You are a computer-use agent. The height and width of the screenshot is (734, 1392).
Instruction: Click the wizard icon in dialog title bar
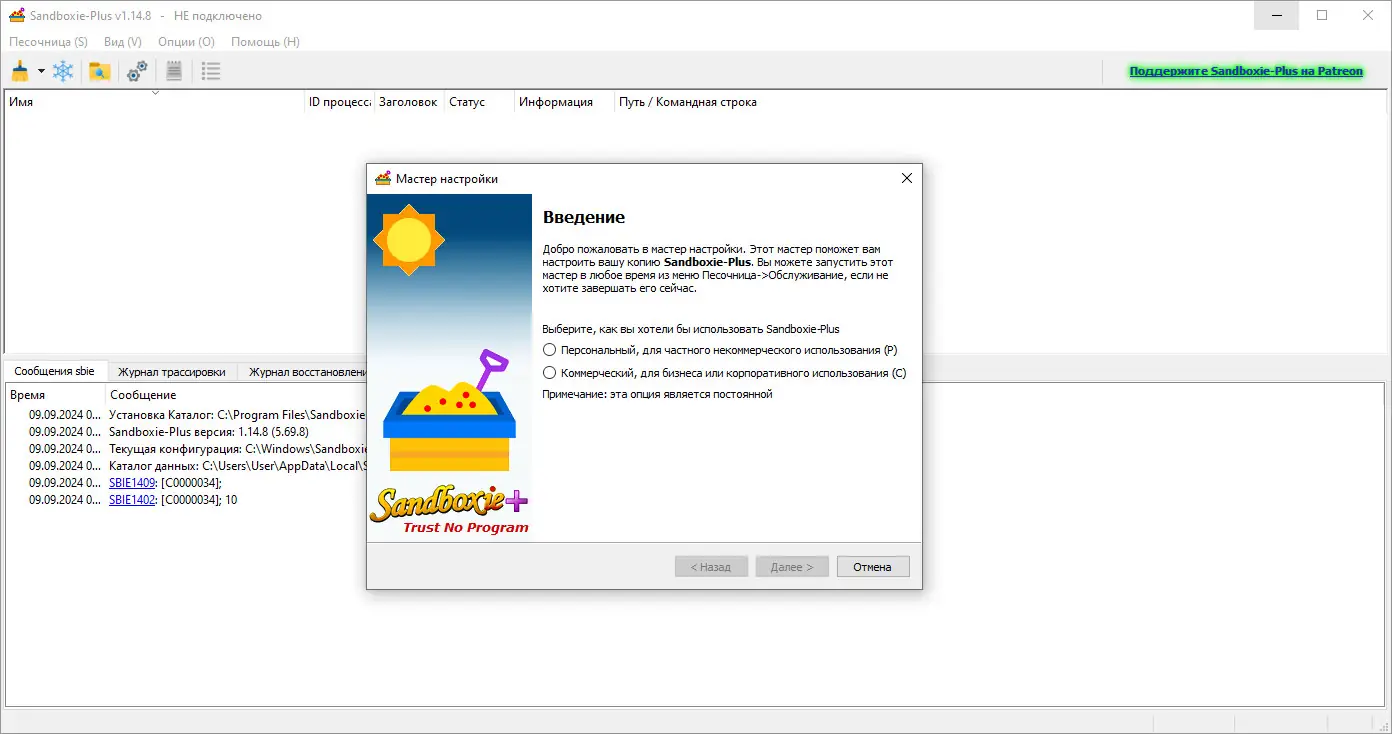coord(382,179)
